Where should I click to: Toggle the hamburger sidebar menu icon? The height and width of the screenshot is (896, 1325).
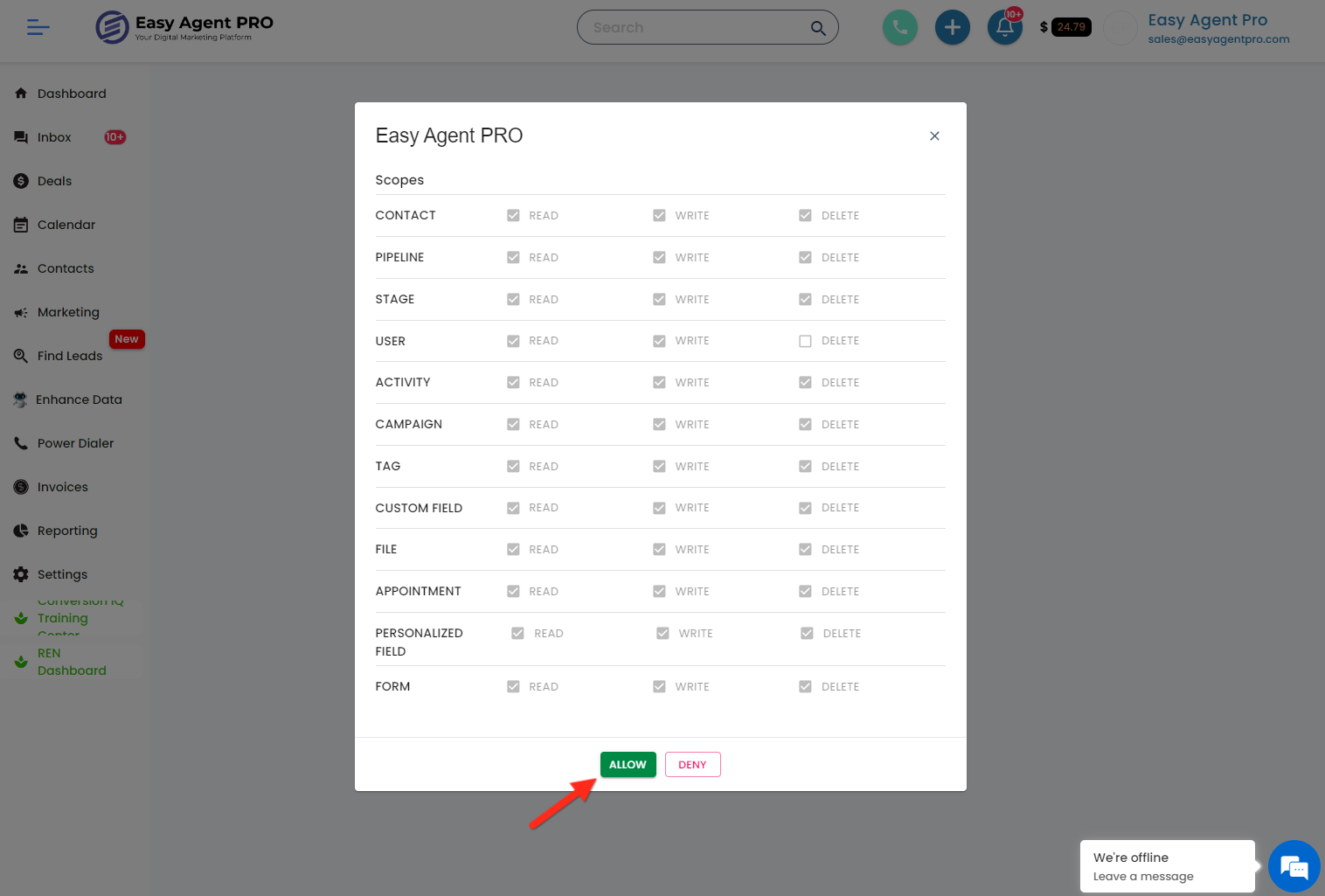pos(38,28)
